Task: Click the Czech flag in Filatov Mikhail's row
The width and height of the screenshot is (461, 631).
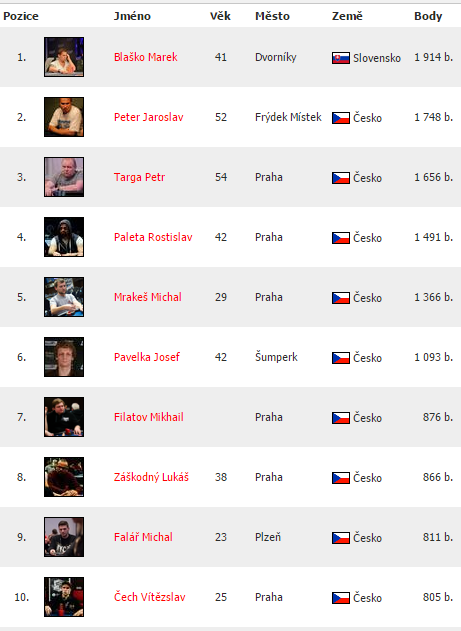Action: point(341,418)
